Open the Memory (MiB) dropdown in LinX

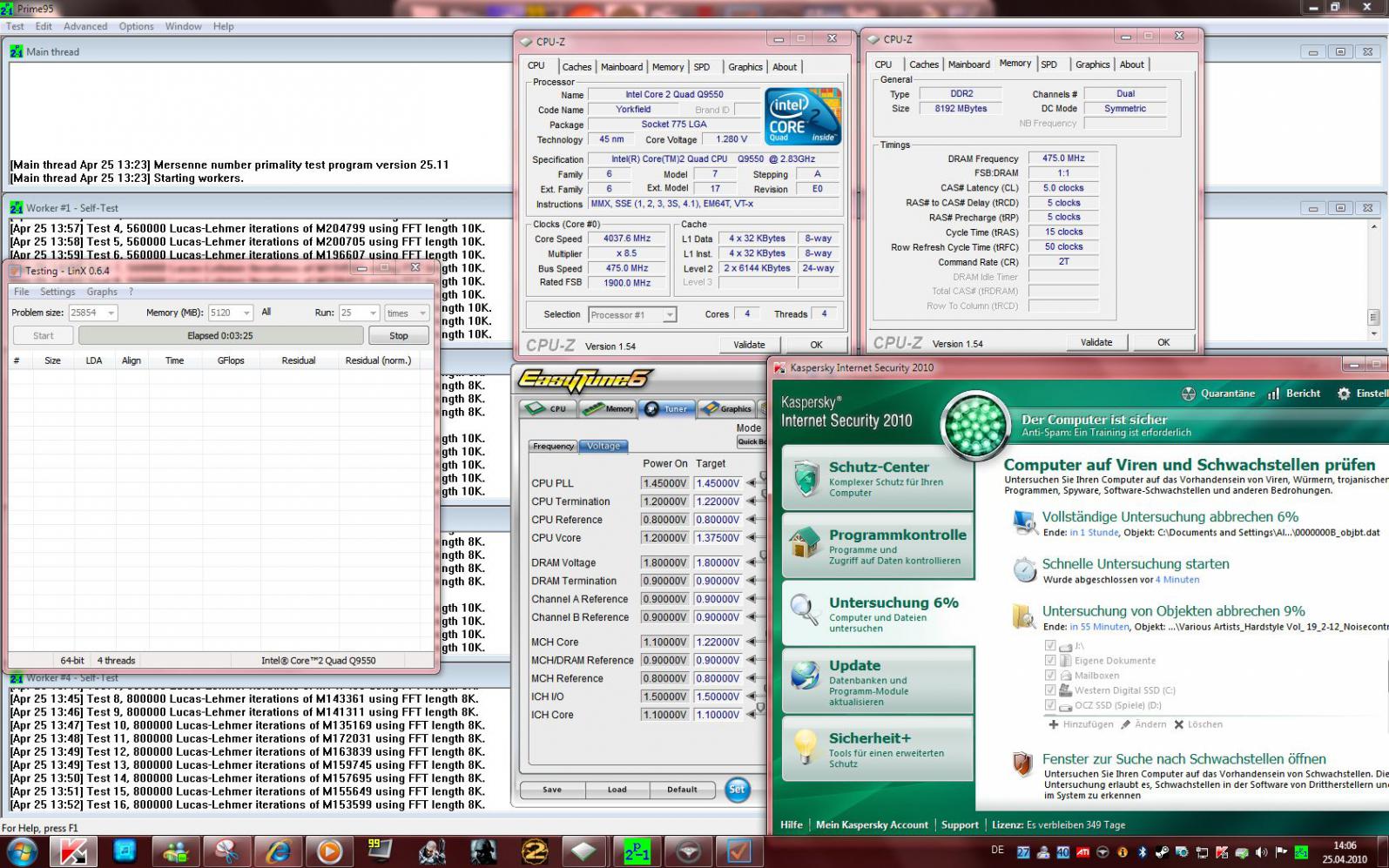click(x=246, y=313)
